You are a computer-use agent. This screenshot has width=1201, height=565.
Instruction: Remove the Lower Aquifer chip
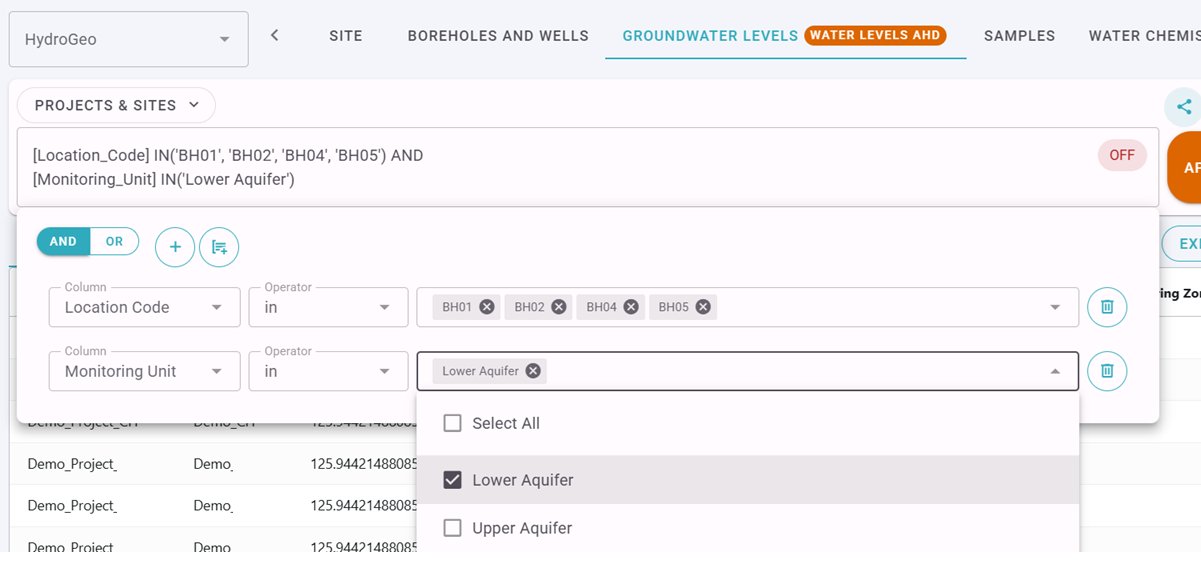[533, 371]
